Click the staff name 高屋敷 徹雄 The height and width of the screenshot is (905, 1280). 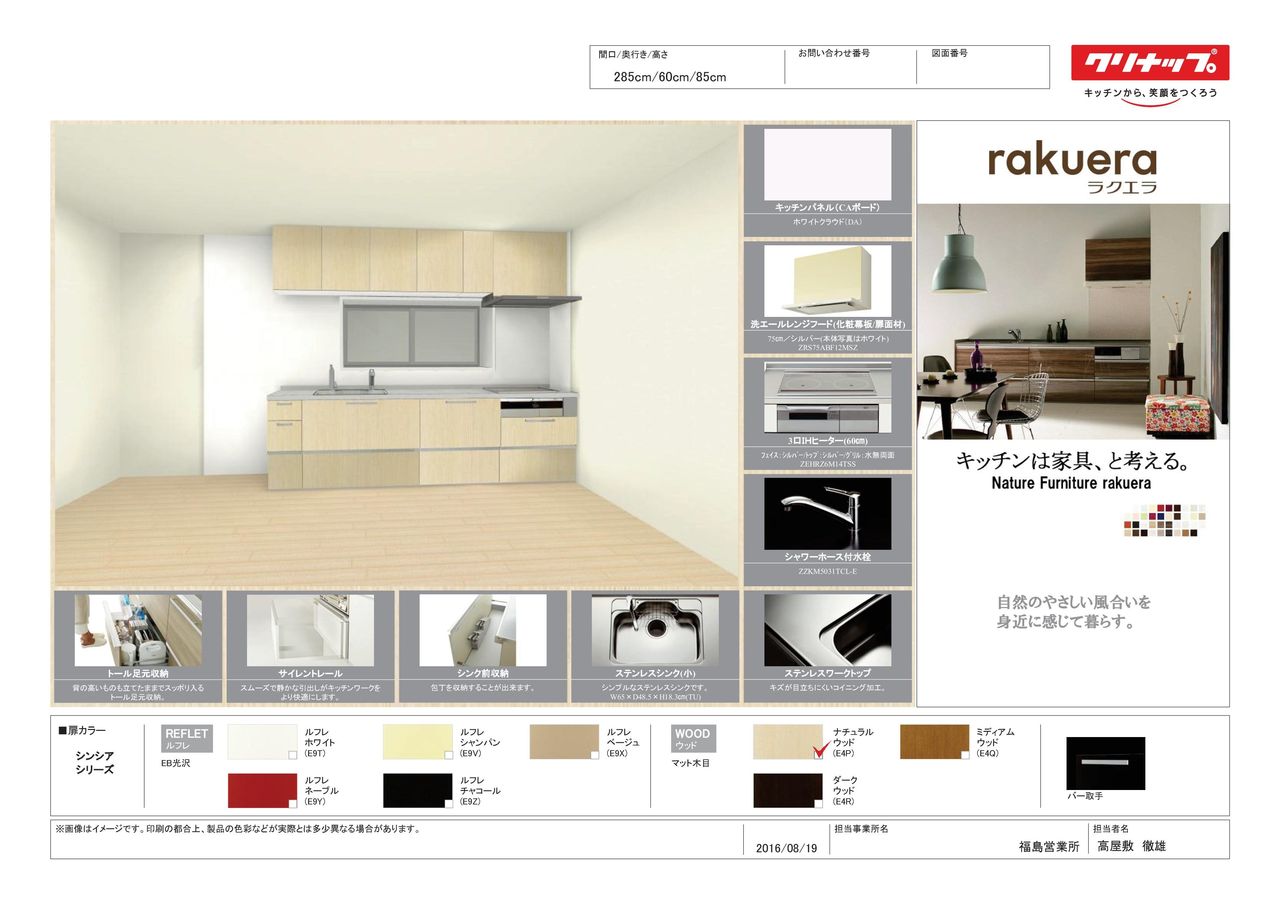click(x=1132, y=846)
